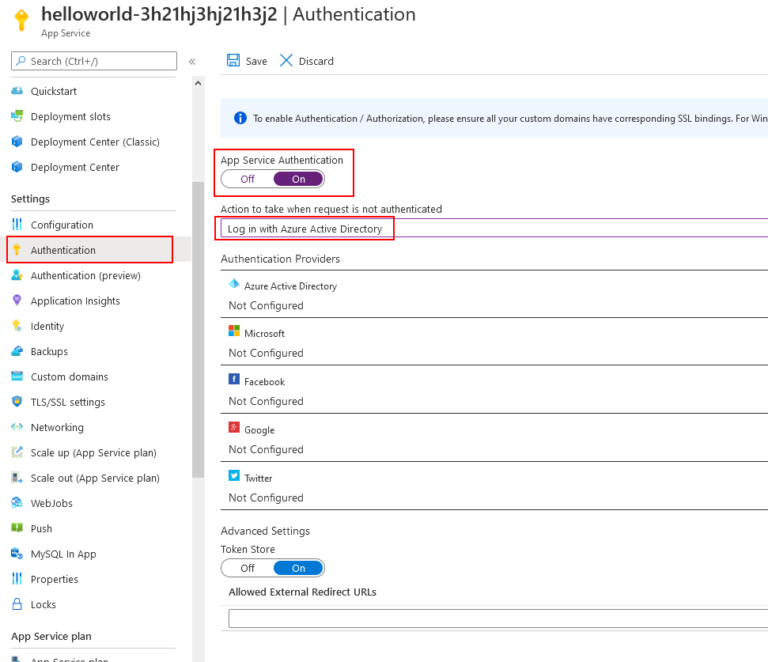Click the App Service key icon in header
768x662 pixels.
(x=21, y=20)
